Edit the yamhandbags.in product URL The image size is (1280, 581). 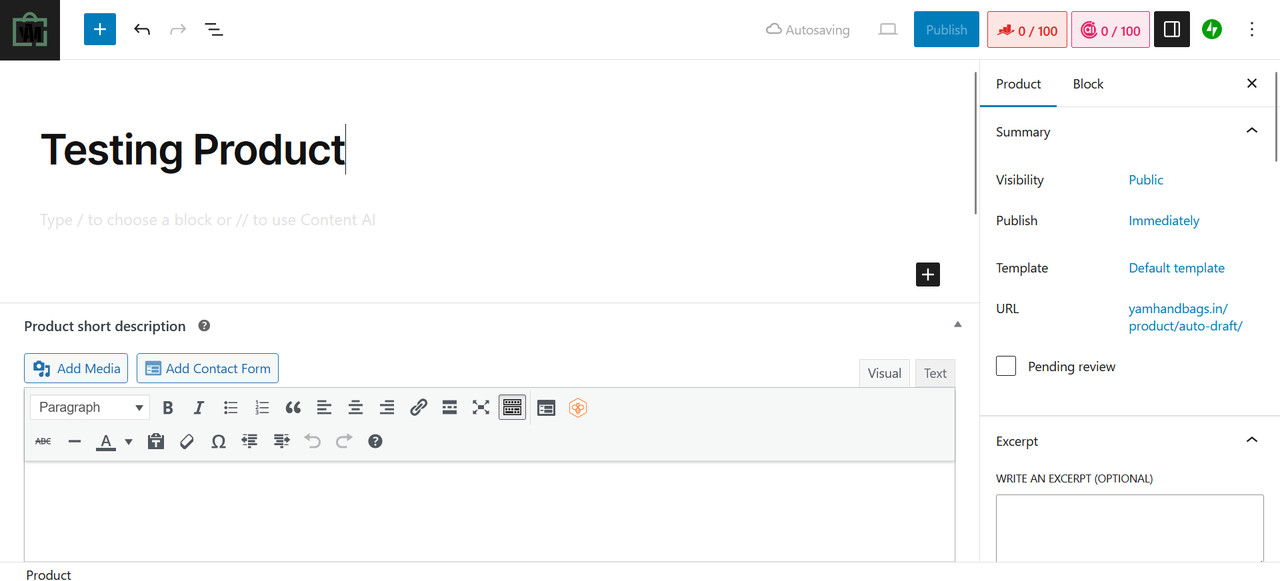point(1186,317)
